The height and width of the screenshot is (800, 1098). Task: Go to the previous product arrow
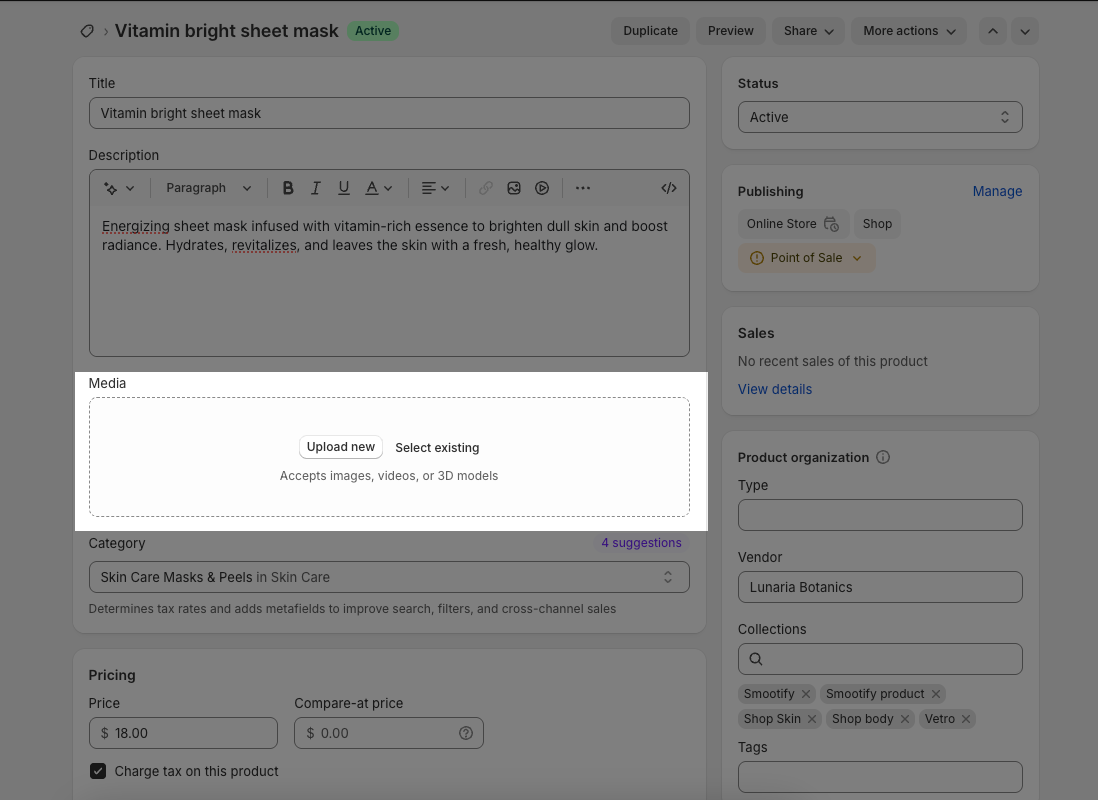992,31
